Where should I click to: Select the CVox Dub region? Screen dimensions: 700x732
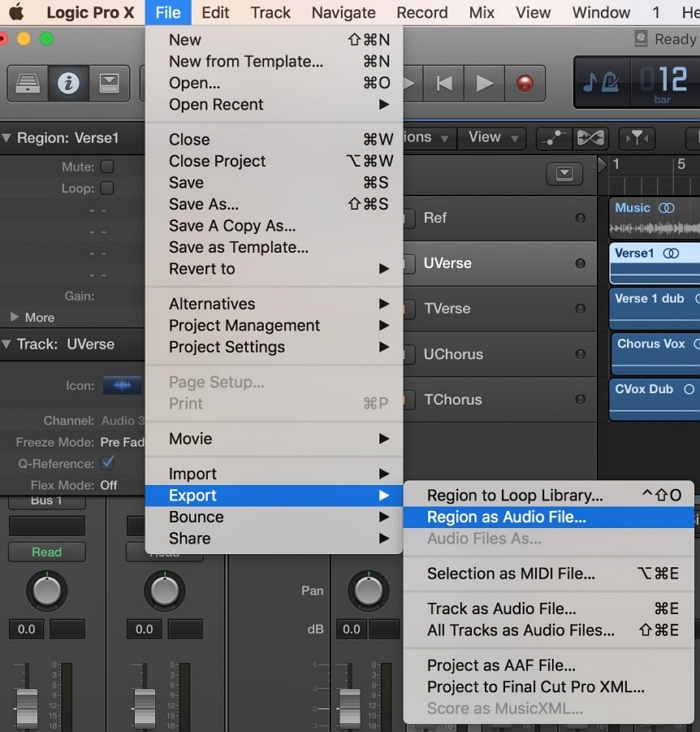tap(655, 399)
